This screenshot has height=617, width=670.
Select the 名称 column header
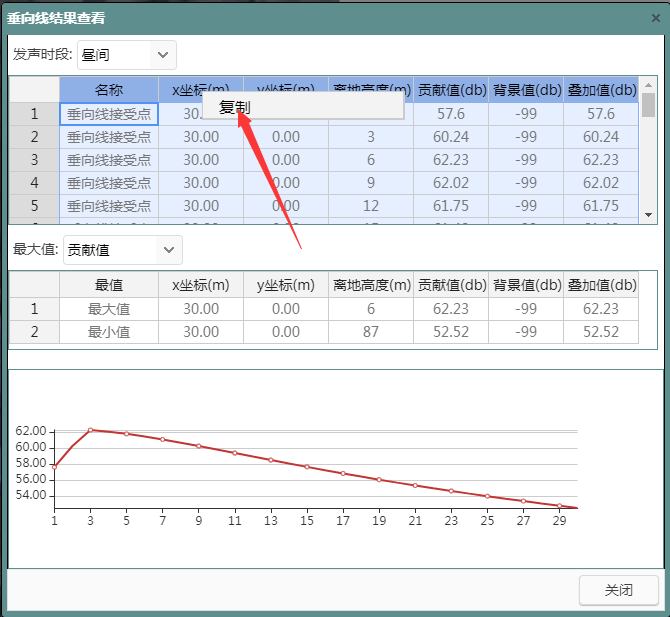[108, 90]
